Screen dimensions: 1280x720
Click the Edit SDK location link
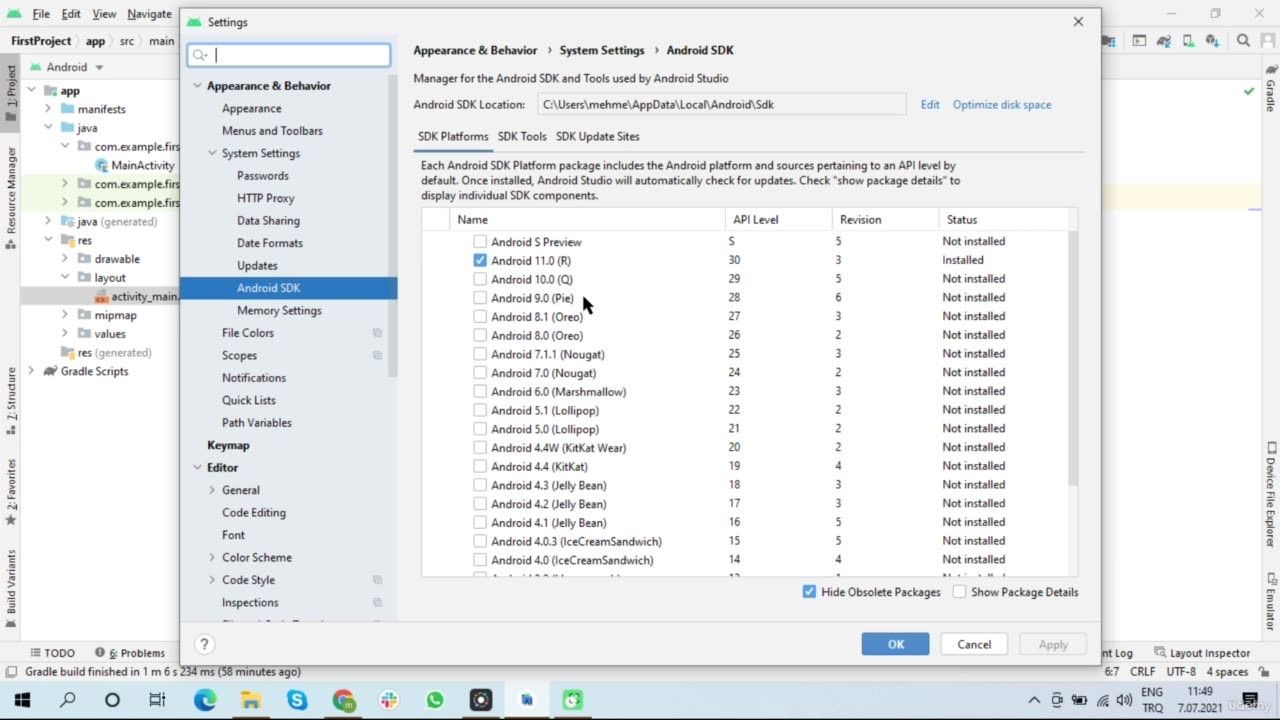(x=930, y=105)
